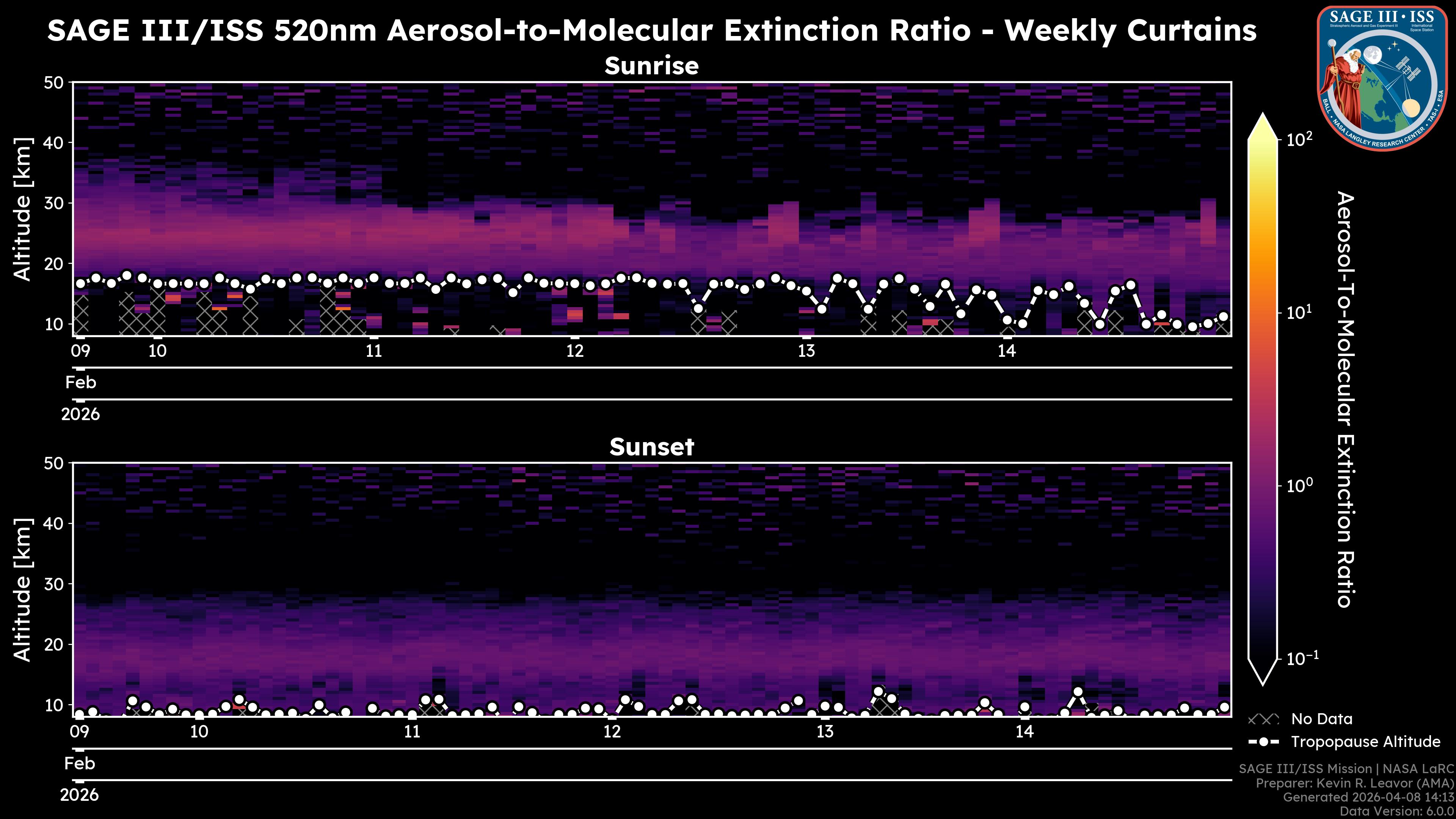
Task: Click the Sunset day 12 tick label
Action: click(x=612, y=732)
